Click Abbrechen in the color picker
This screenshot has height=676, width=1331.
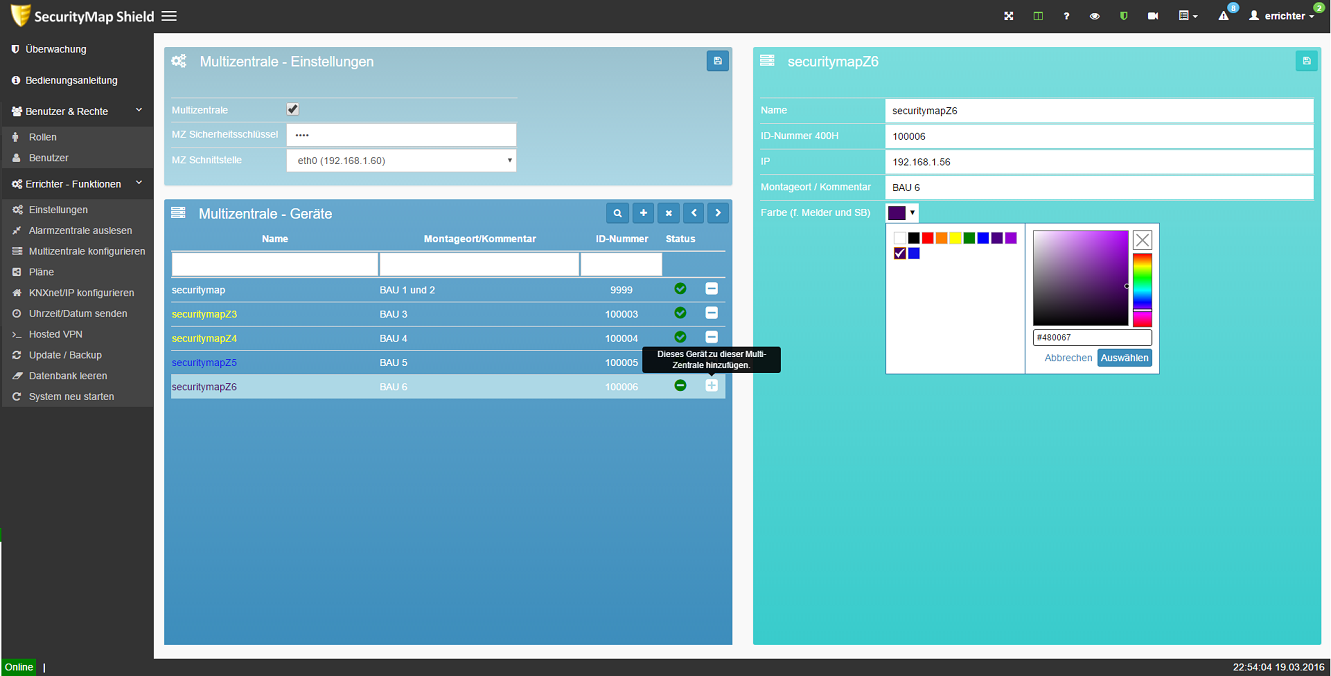pos(1068,358)
